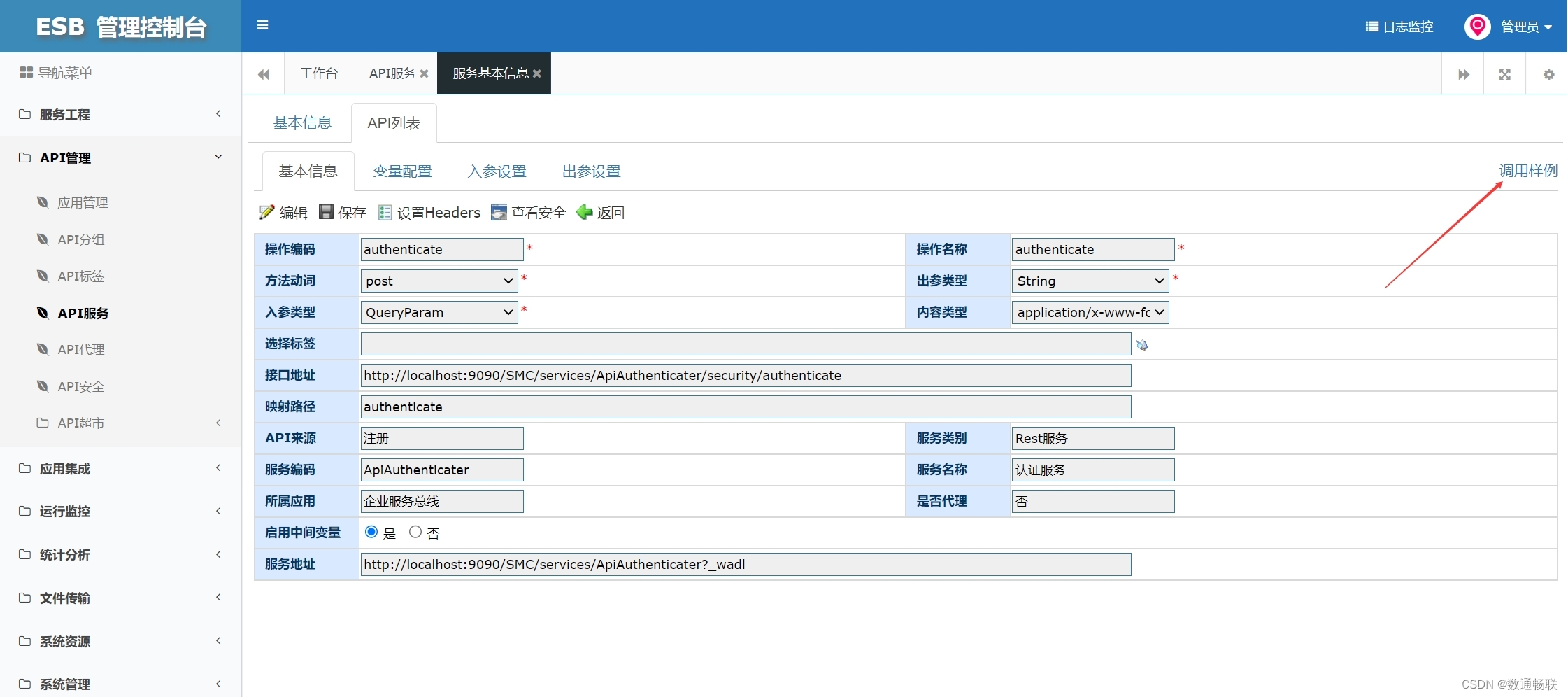Click the API标签 tag icon

click(43, 276)
